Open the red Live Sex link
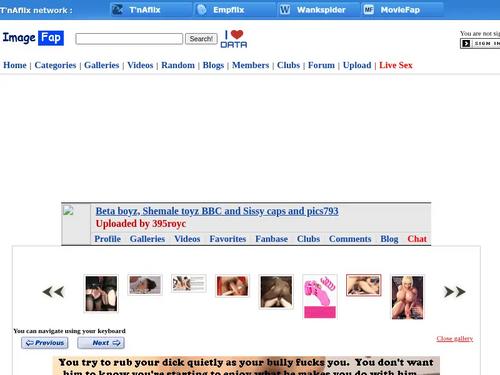Viewport: 500px width, 375px height. pos(396,65)
